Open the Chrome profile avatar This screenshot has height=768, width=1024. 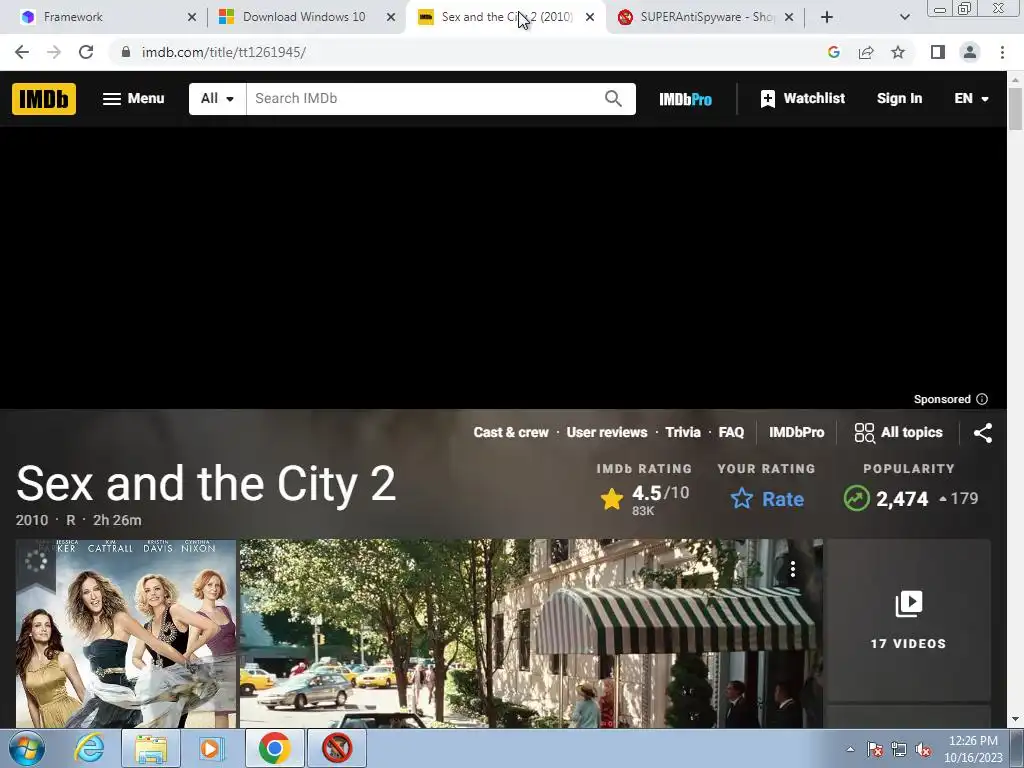tap(970, 52)
